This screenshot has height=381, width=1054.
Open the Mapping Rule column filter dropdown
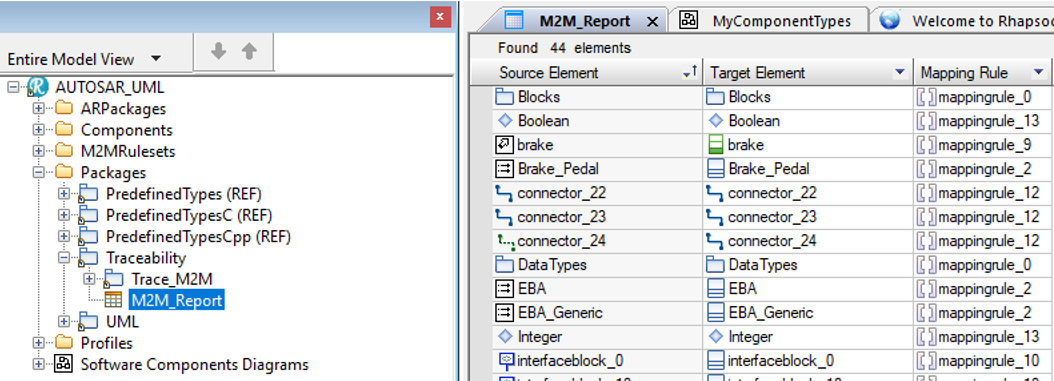1039,73
